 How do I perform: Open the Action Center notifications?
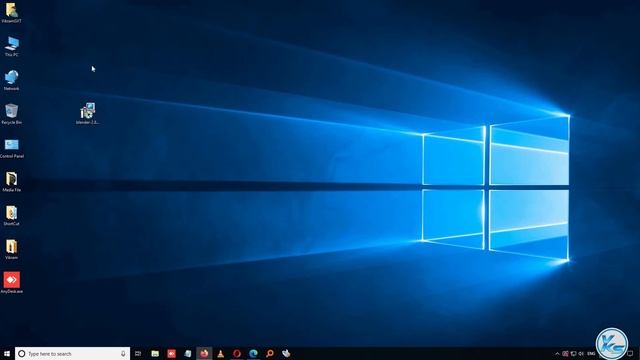pyautogui.click(x=630, y=354)
